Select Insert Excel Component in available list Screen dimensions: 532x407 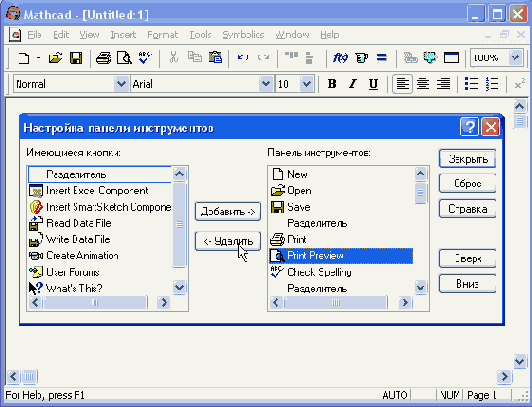(100, 191)
